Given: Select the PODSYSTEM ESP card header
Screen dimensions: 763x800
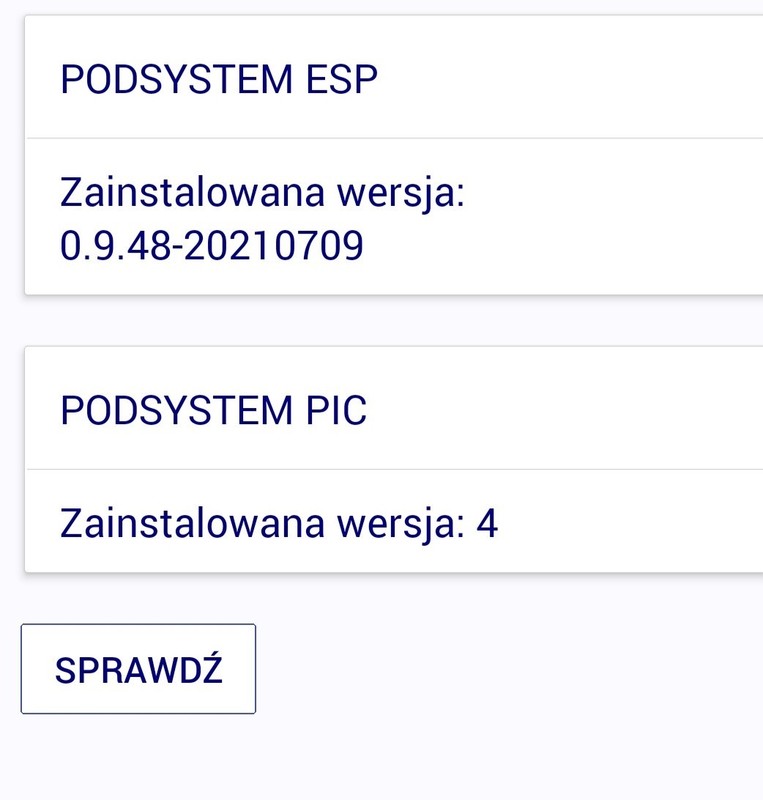Looking at the screenshot, I should pyautogui.click(x=219, y=79).
